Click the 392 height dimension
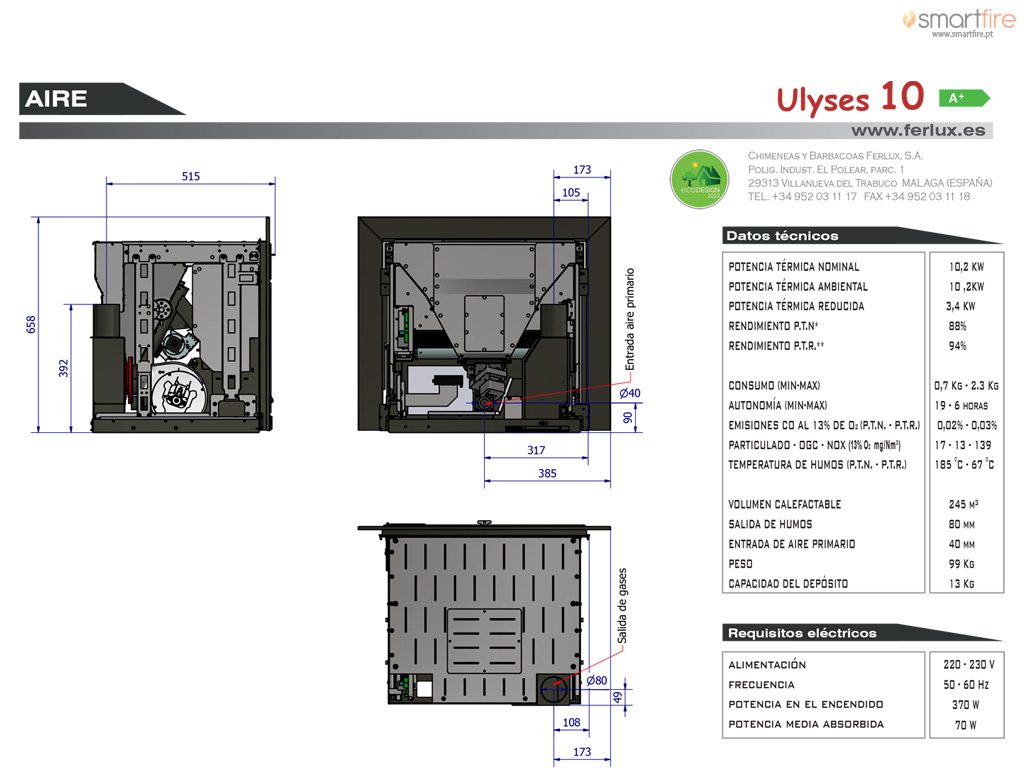Screen dimensions: 1024x768 click(63, 368)
